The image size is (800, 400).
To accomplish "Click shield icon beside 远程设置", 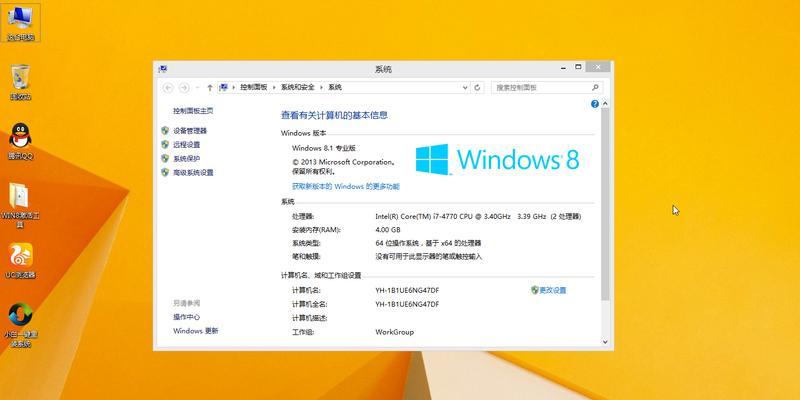I will 165,144.
